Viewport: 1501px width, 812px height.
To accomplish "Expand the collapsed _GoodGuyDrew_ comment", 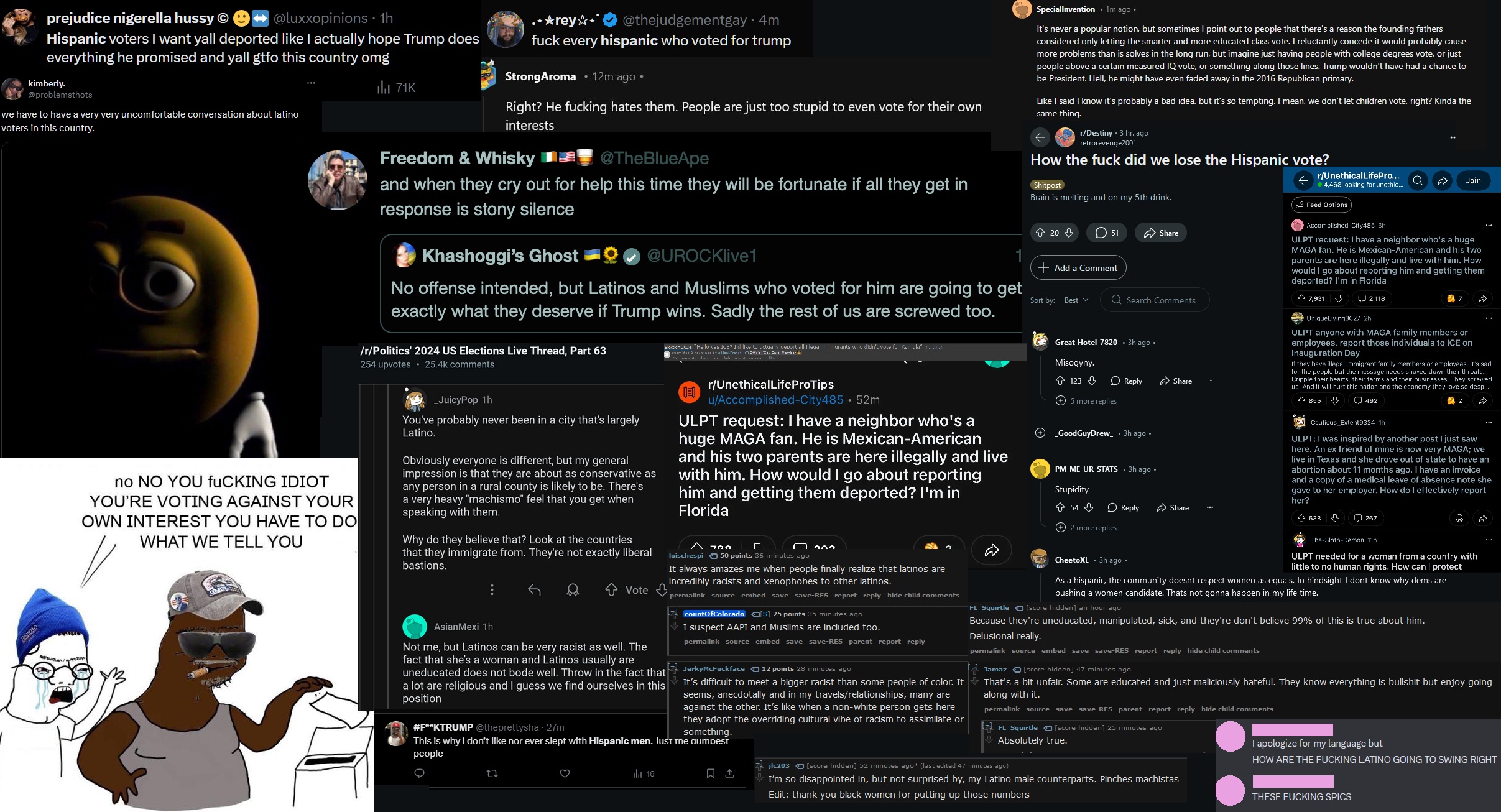I will tap(1040, 433).
